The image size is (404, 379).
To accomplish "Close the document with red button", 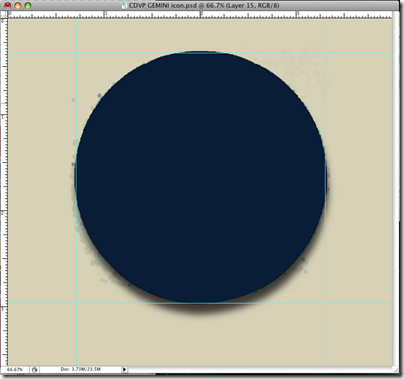I will (x=7, y=5).
